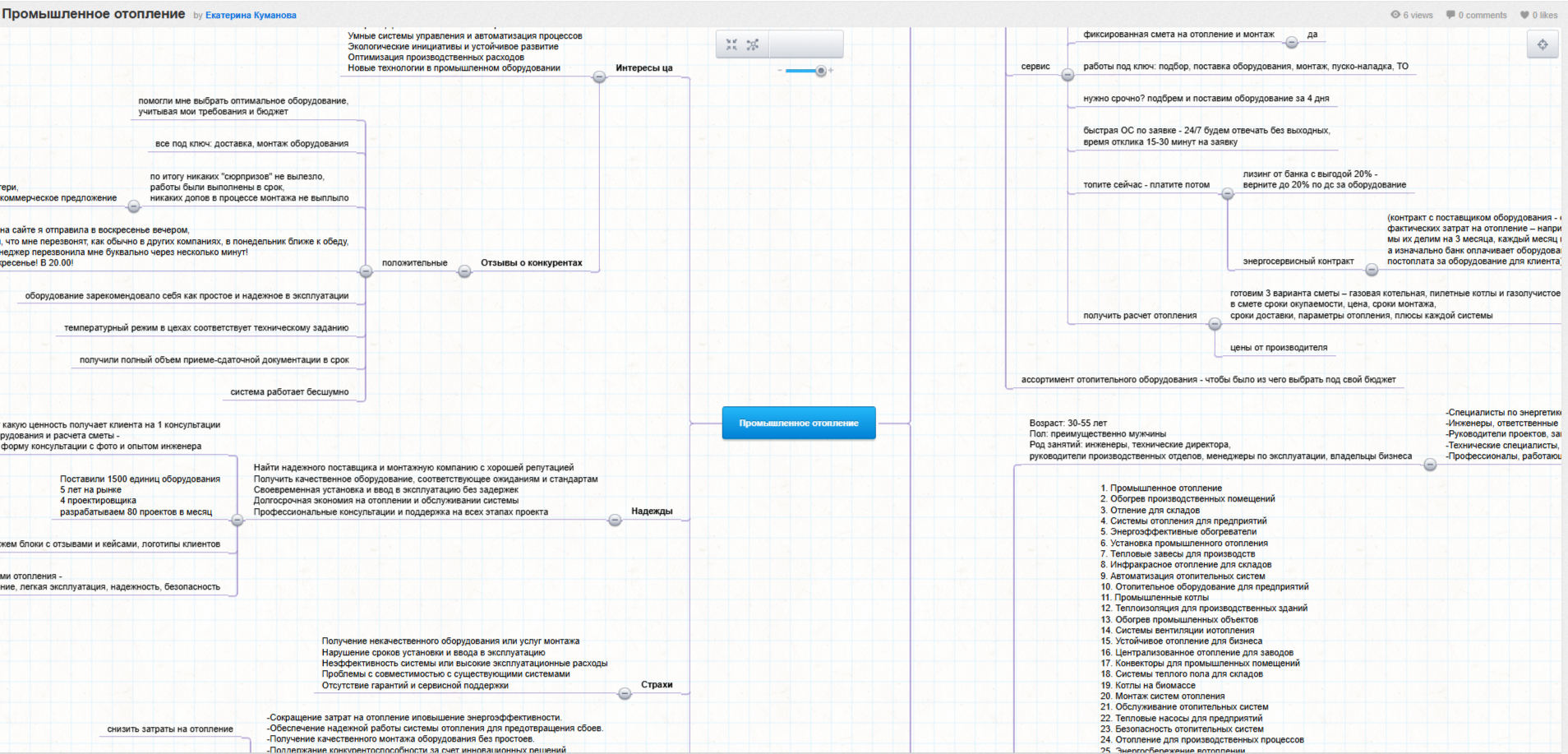1568x754 pixels.
Task: Collapse the "сервис" branch circle
Action: click(x=1068, y=75)
